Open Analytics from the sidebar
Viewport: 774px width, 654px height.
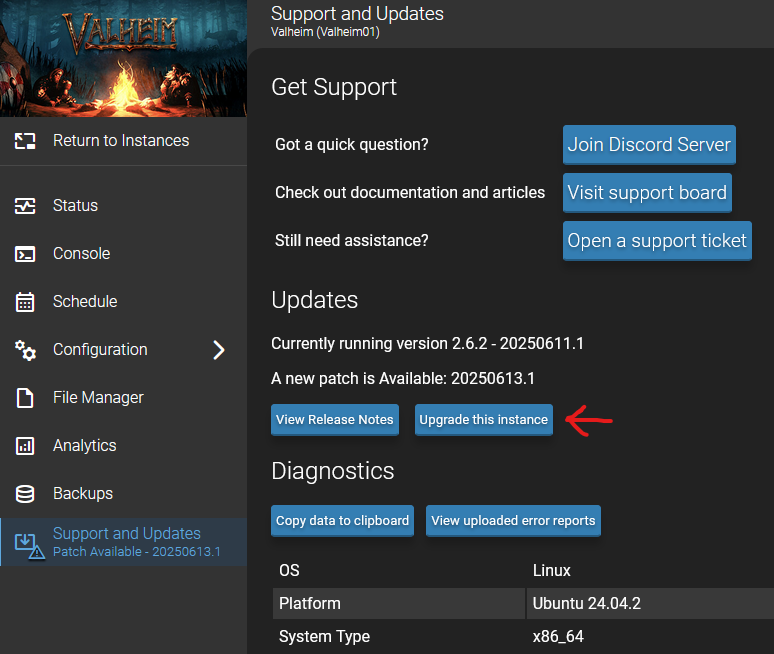coord(123,445)
